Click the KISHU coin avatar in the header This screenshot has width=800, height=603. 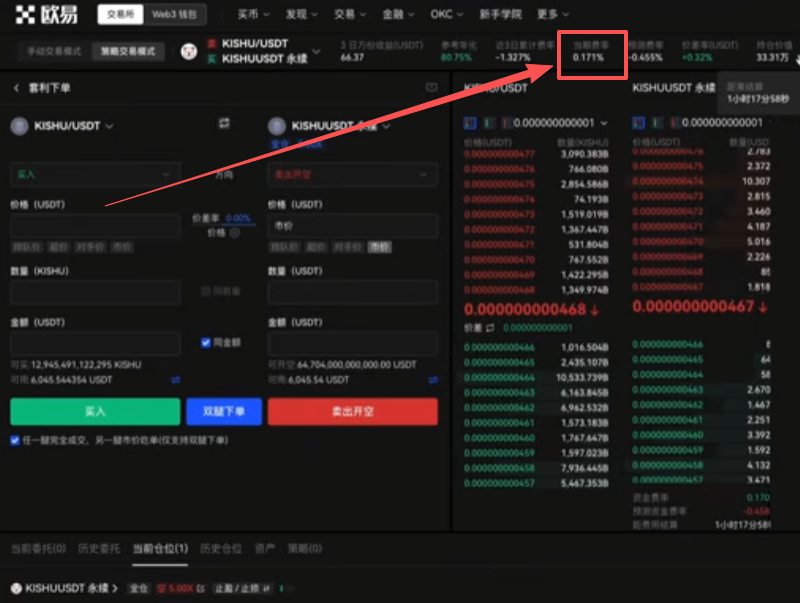[189, 52]
